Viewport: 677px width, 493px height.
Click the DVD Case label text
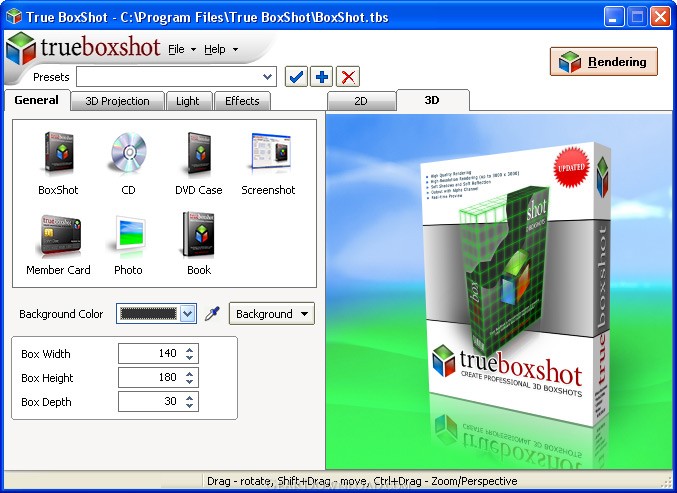pyautogui.click(x=199, y=190)
